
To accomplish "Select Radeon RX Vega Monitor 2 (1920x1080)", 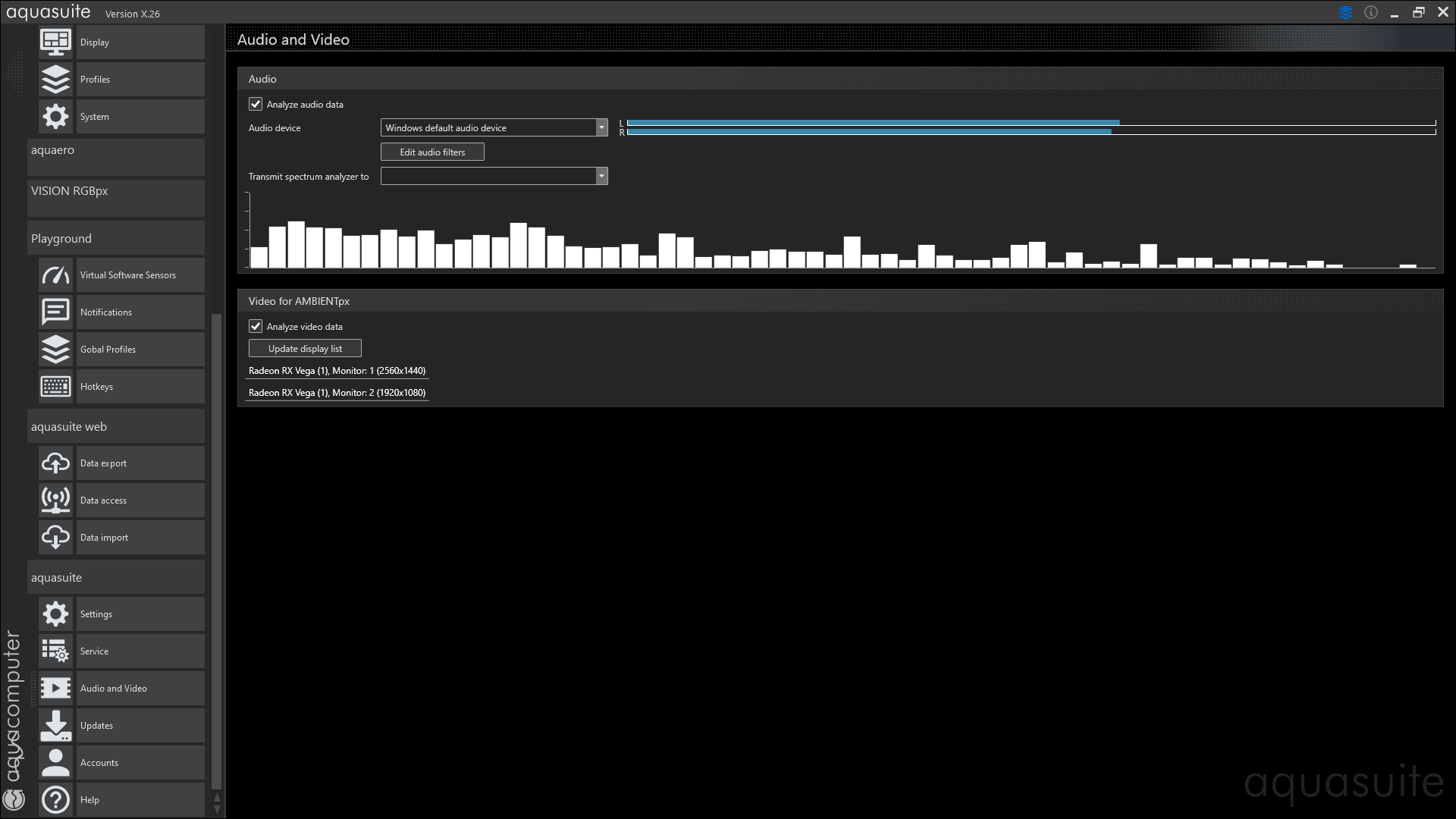I will point(337,392).
